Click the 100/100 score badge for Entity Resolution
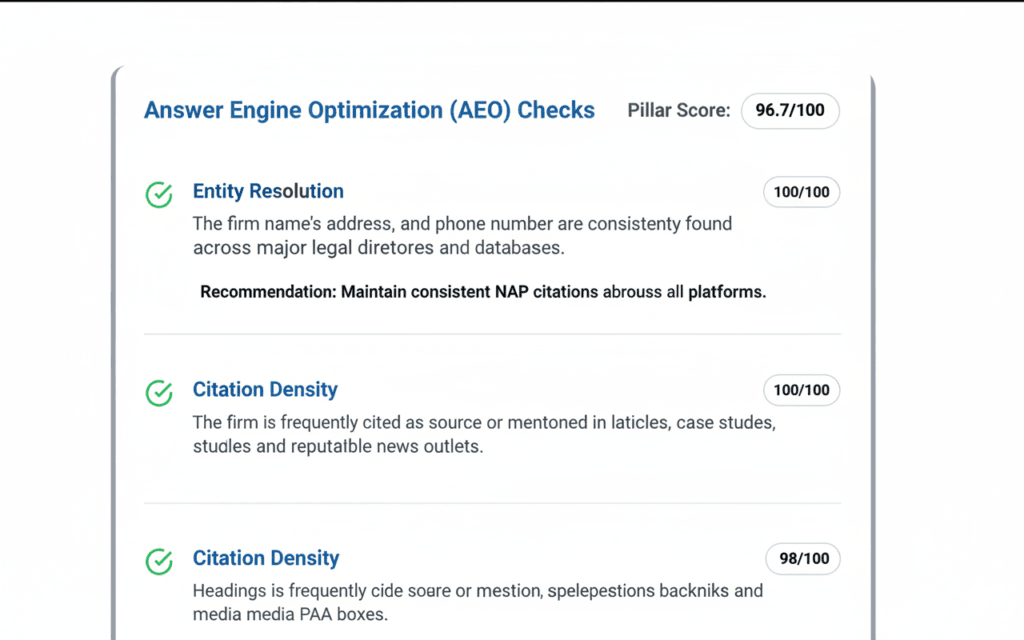Image resolution: width=1024 pixels, height=640 pixels. pos(801,192)
